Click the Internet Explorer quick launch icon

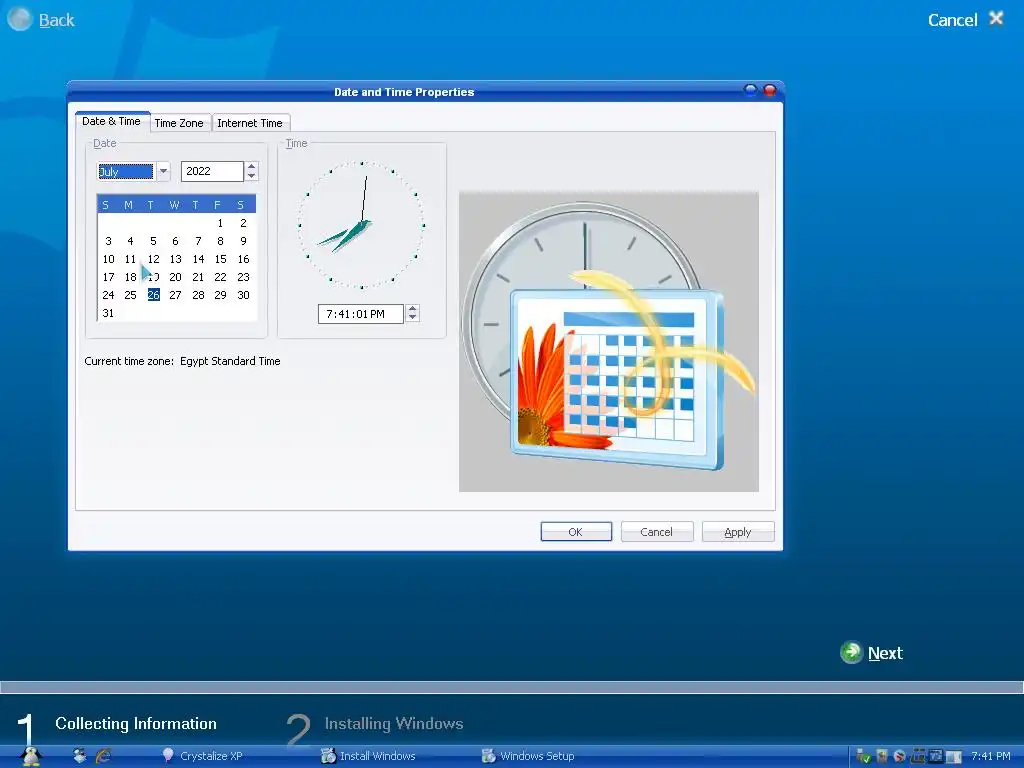pyautogui.click(x=103, y=756)
